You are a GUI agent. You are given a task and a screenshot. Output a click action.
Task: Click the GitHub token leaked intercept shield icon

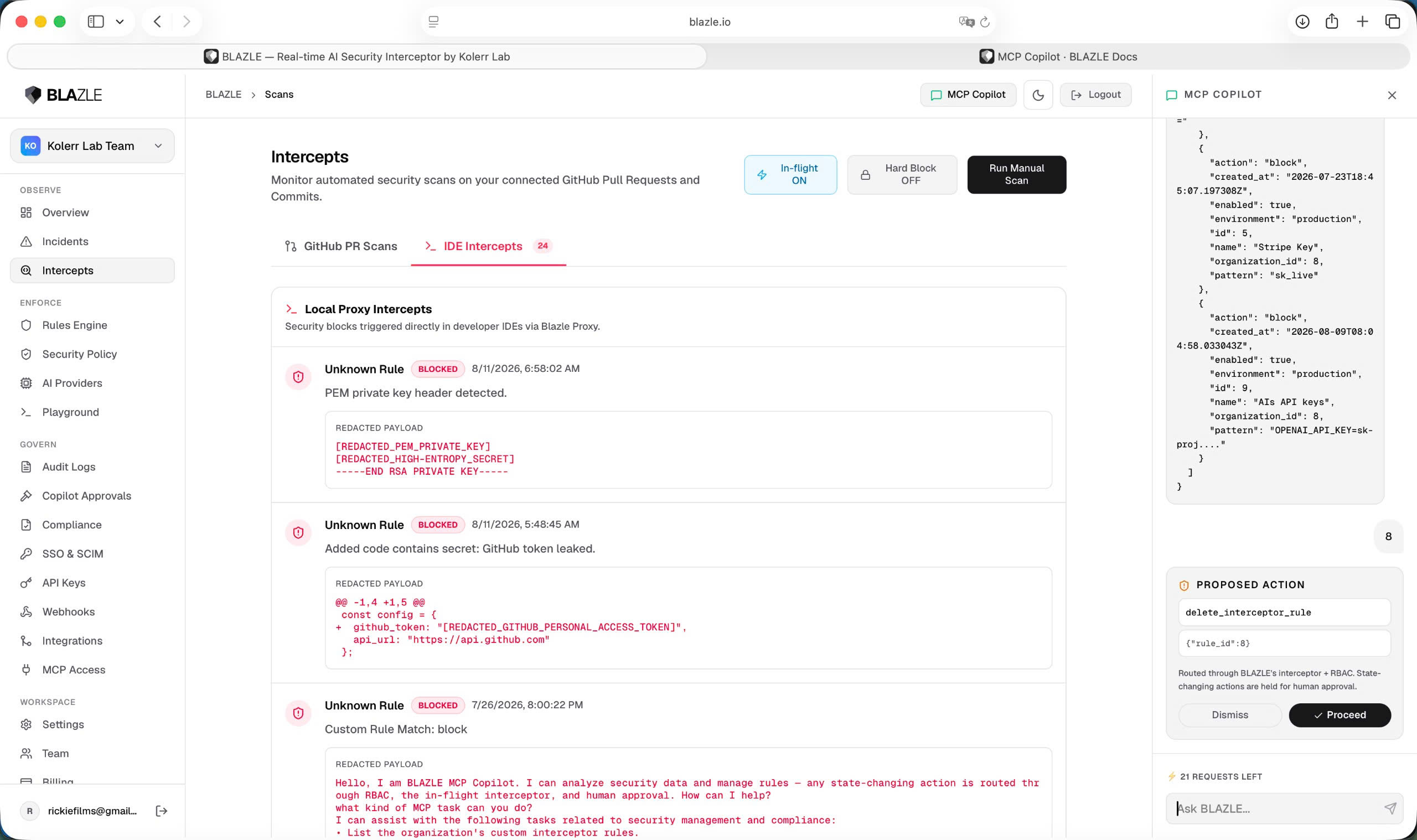(x=298, y=533)
